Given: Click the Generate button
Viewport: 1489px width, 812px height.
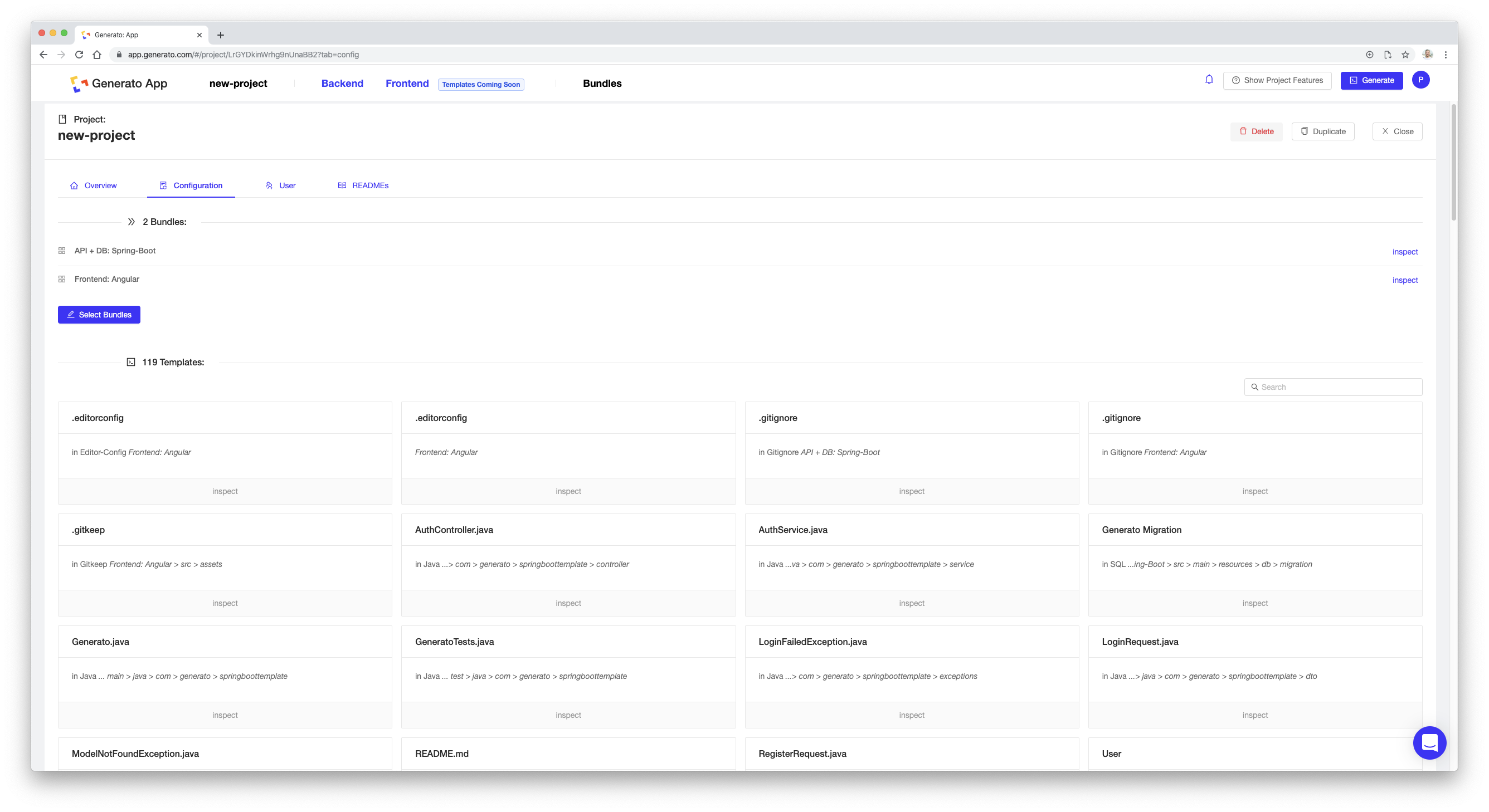Looking at the screenshot, I should click(1371, 80).
